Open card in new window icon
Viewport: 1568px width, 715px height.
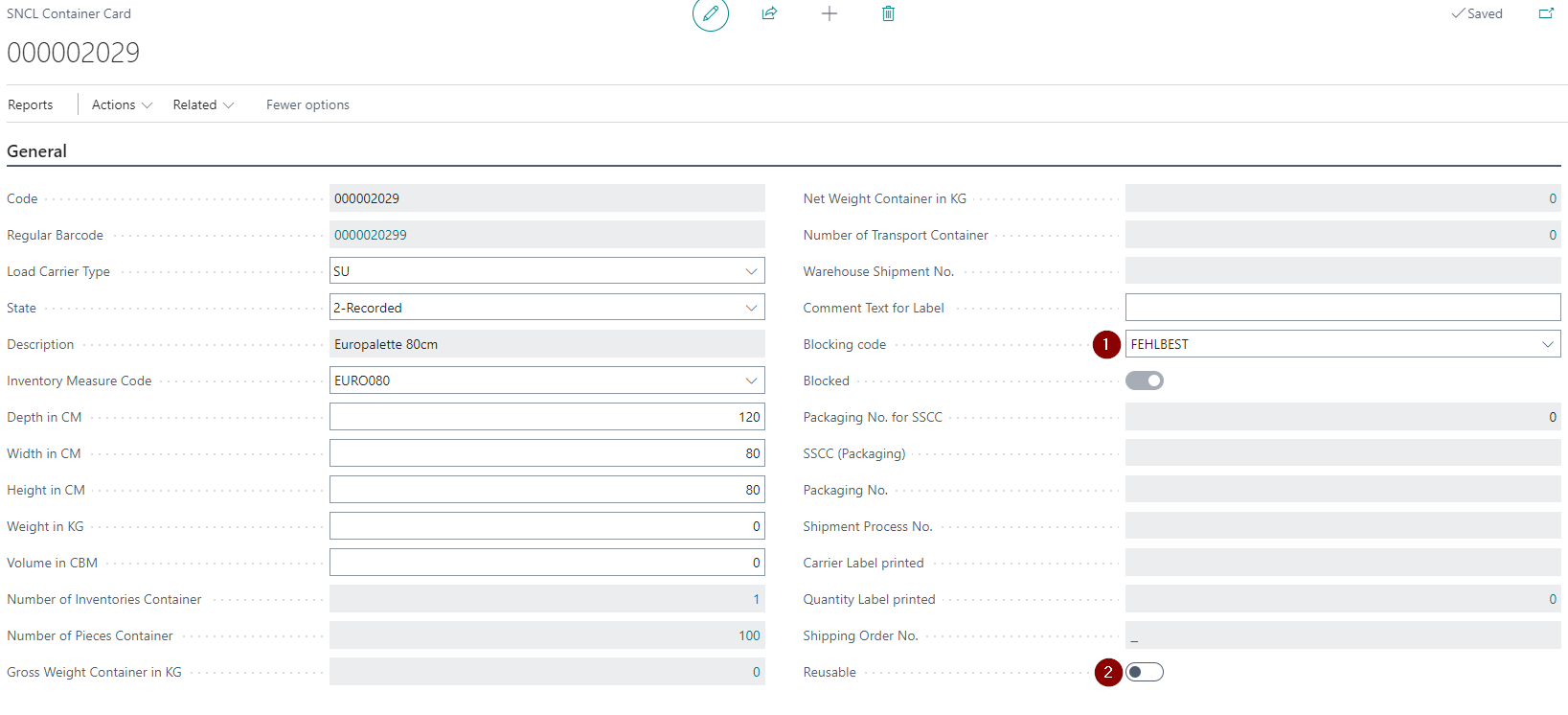pyautogui.click(x=1546, y=13)
